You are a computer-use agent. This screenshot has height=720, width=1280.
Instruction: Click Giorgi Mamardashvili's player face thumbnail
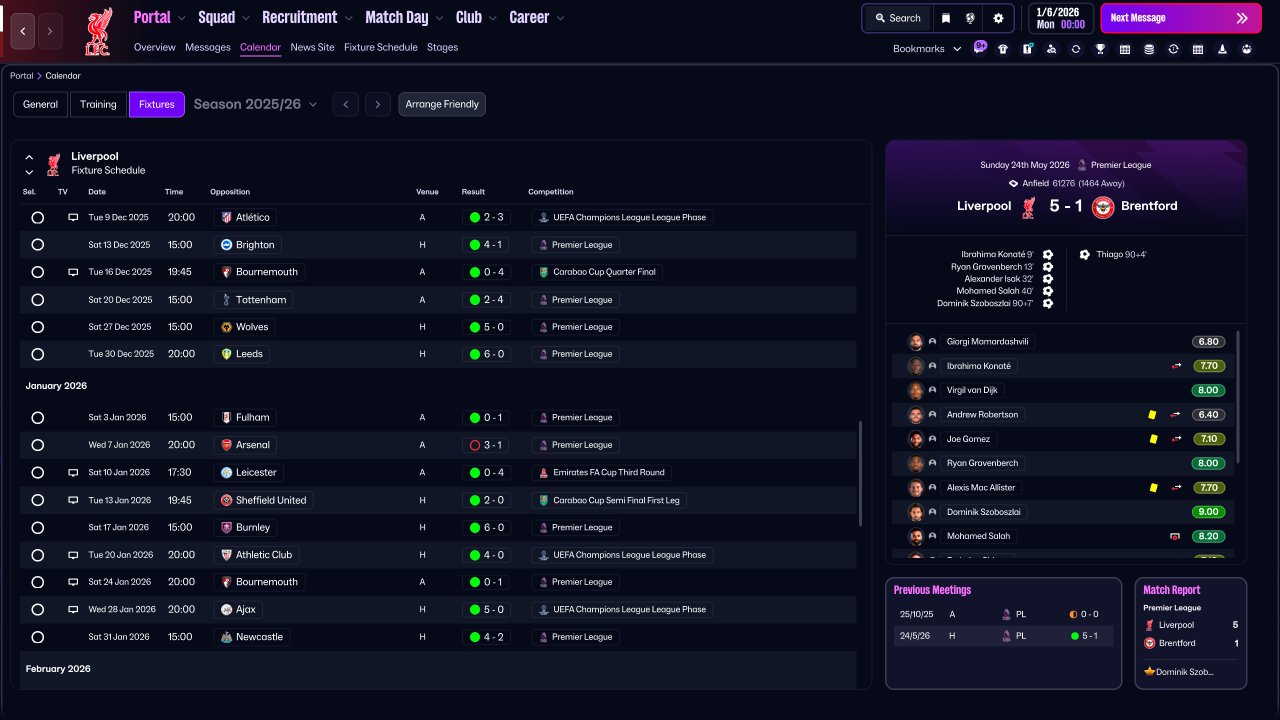pyautogui.click(x=915, y=342)
